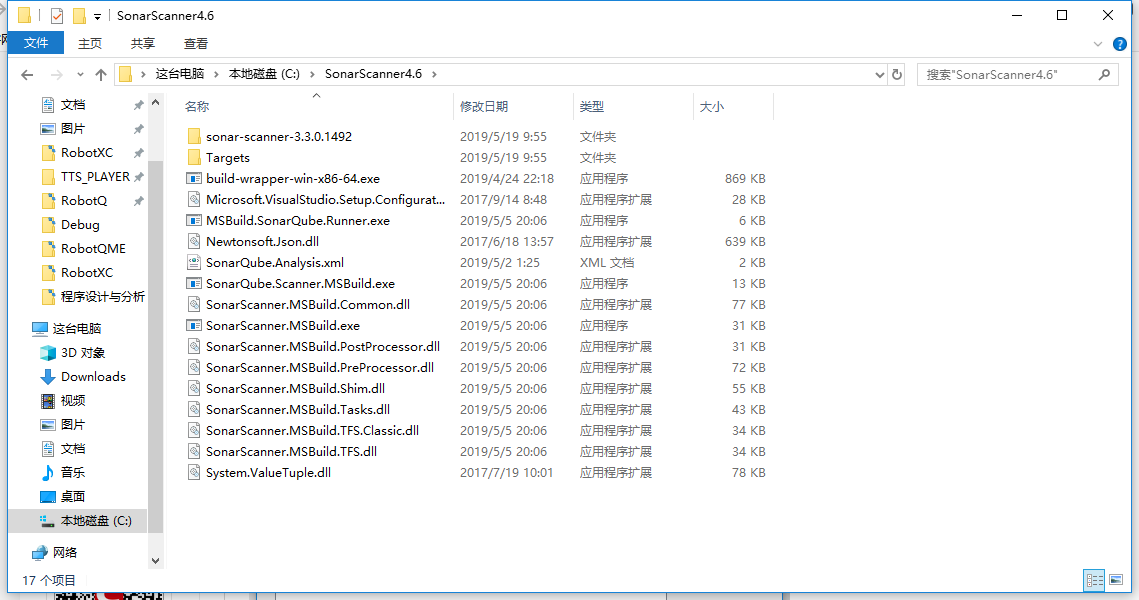
Task: Collapse the ribbon using the chevron
Action: point(1098,43)
